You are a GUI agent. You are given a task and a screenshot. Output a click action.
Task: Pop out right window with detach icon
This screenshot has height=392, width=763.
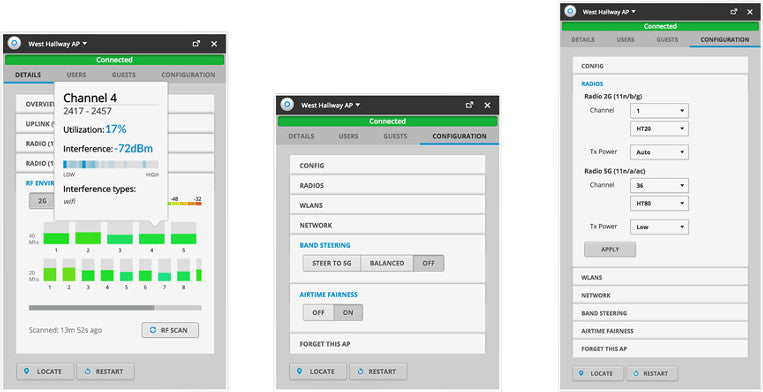click(x=733, y=12)
